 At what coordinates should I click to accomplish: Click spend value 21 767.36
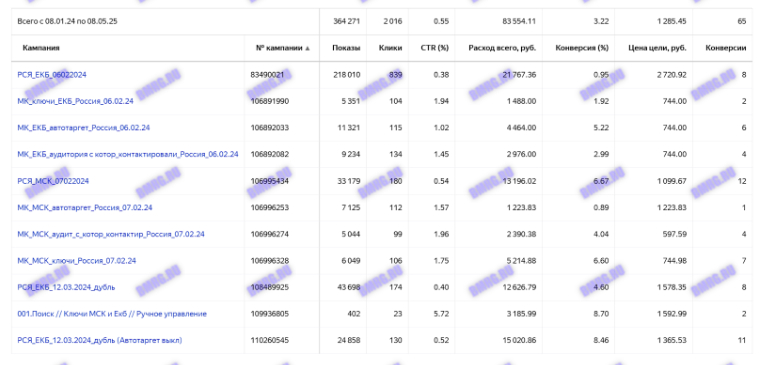tap(519, 75)
